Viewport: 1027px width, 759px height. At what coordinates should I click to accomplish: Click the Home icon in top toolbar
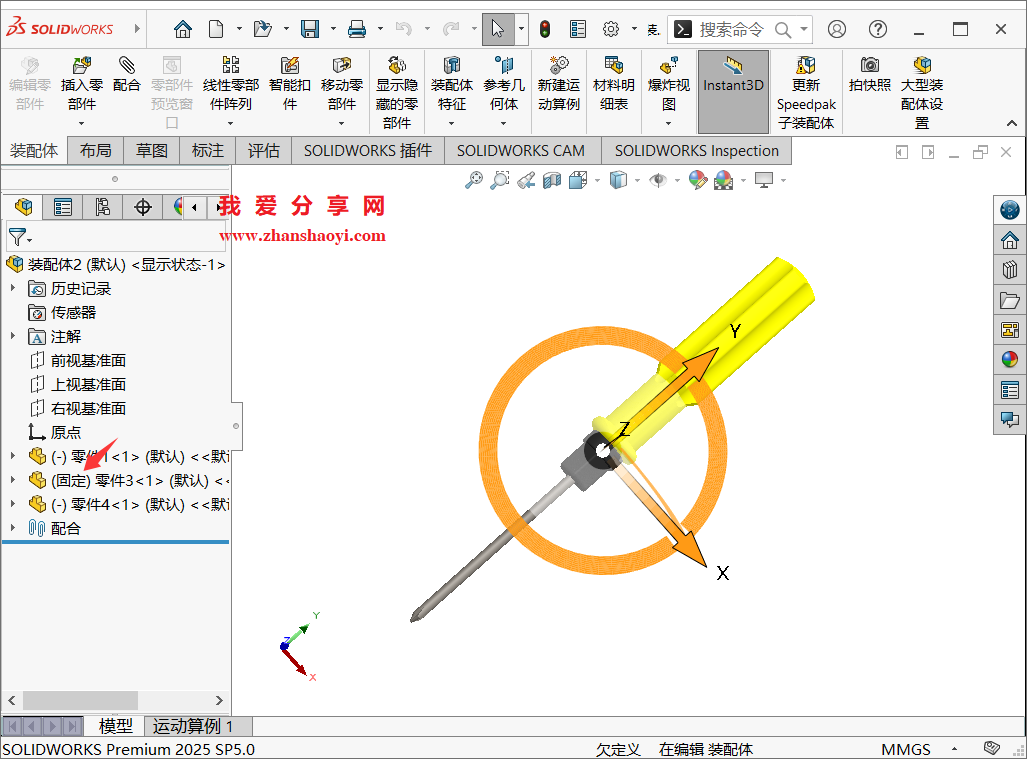pos(183,29)
